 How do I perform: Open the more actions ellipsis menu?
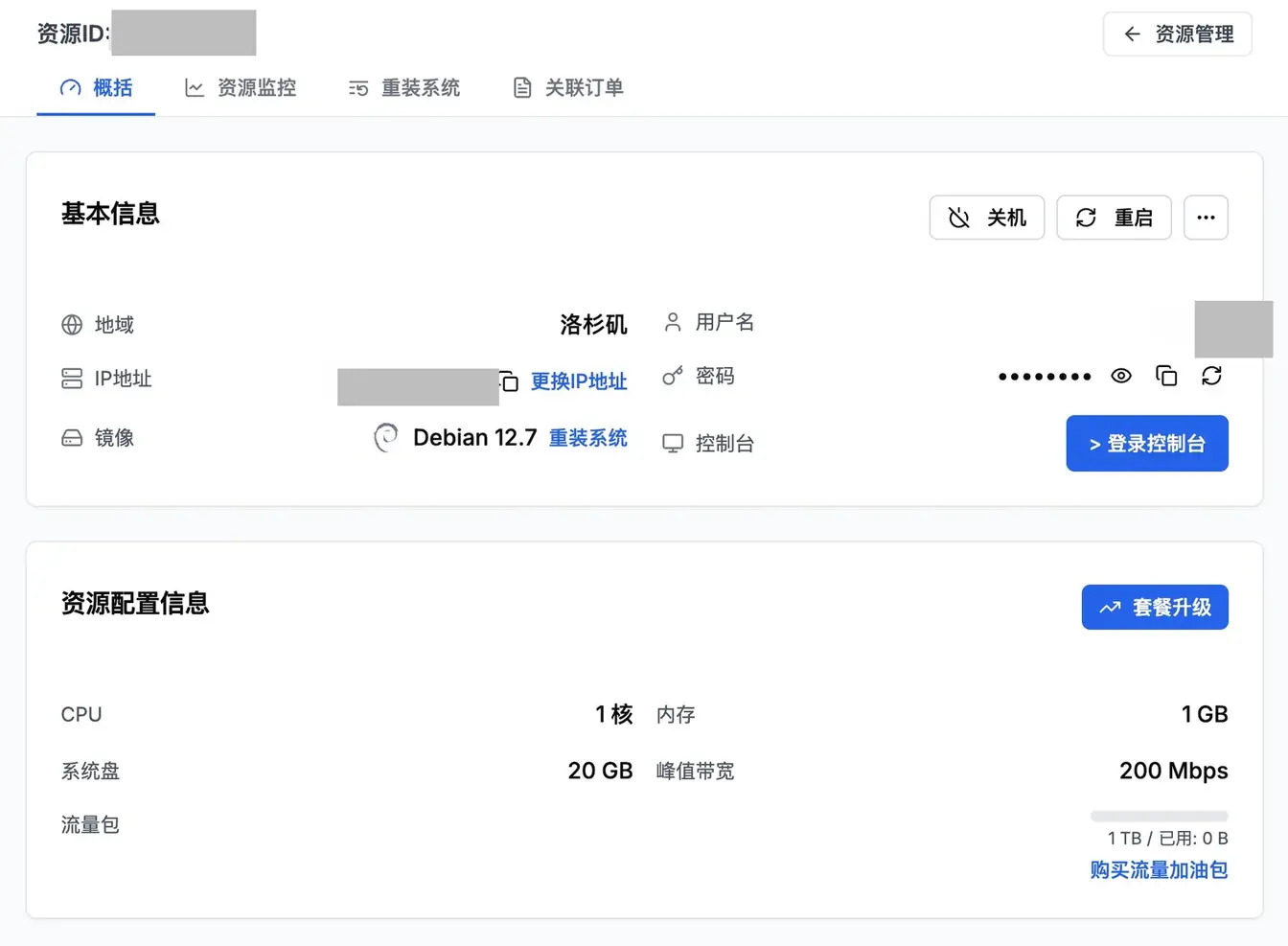pyautogui.click(x=1206, y=218)
